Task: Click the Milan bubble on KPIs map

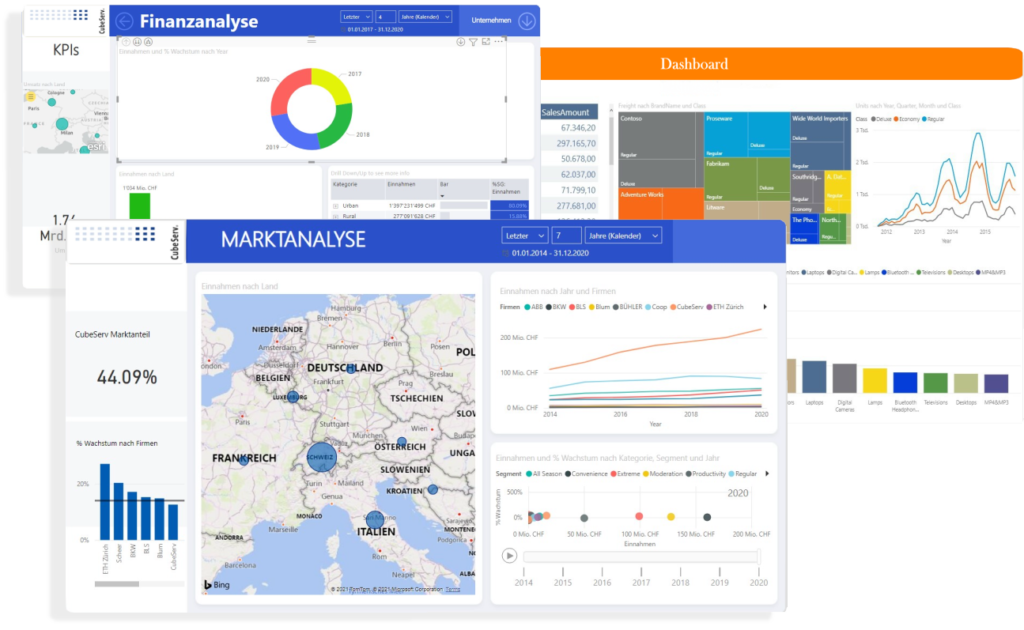Action: pos(62,124)
